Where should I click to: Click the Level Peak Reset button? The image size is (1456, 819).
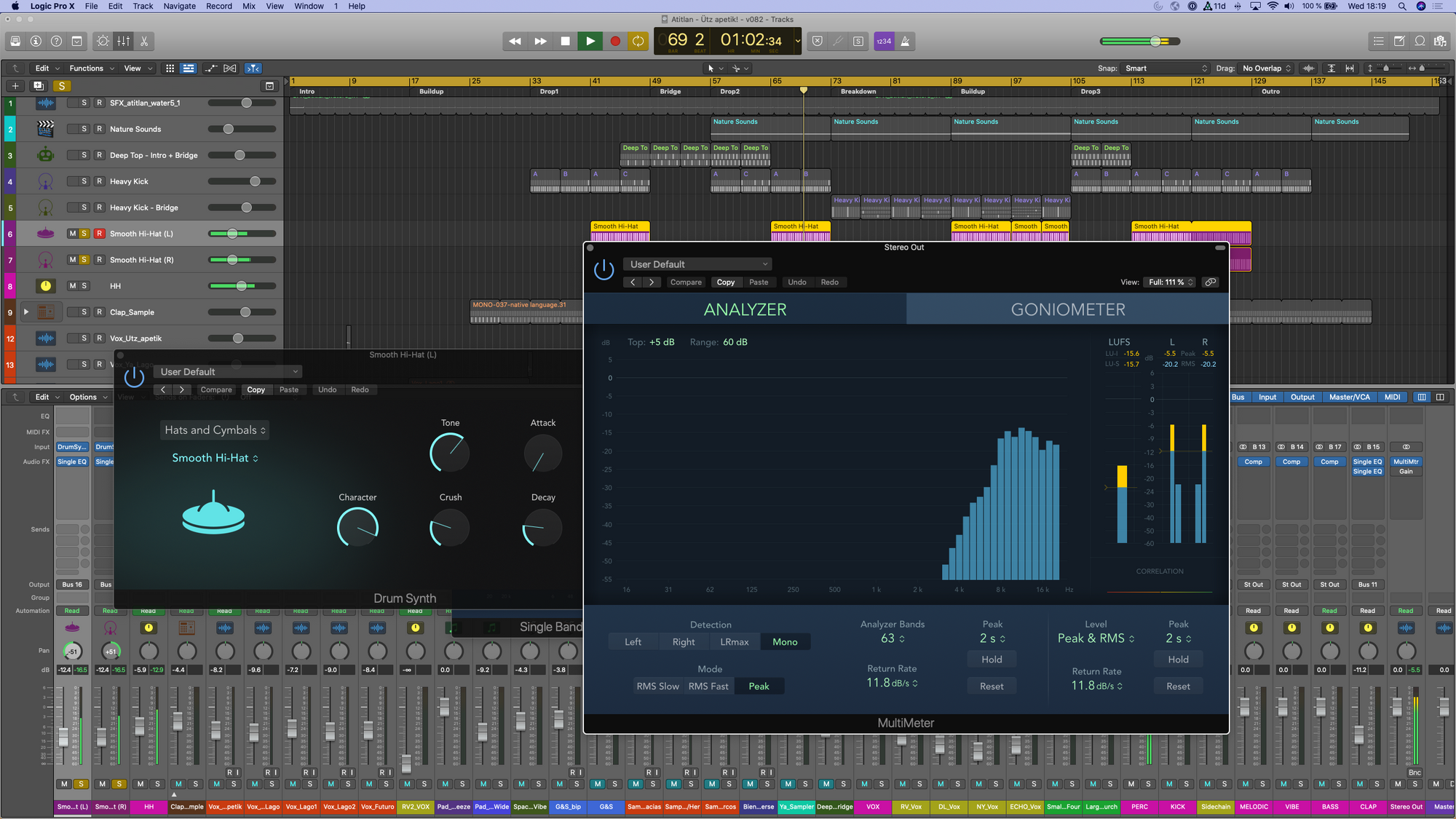point(1178,687)
